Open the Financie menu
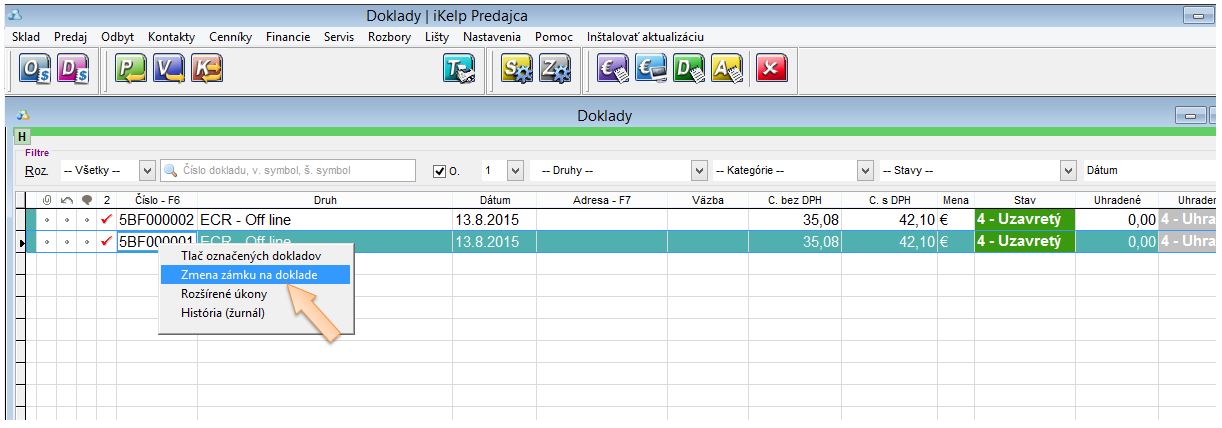This screenshot has width=1222, height=428. (x=288, y=37)
